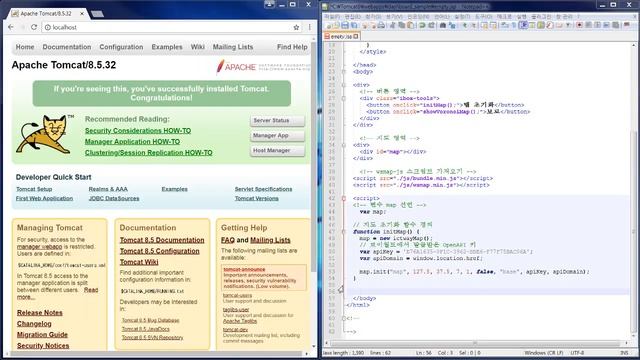Click the localhost address bar
The width and height of the screenshot is (640, 360).
[x=167, y=27]
